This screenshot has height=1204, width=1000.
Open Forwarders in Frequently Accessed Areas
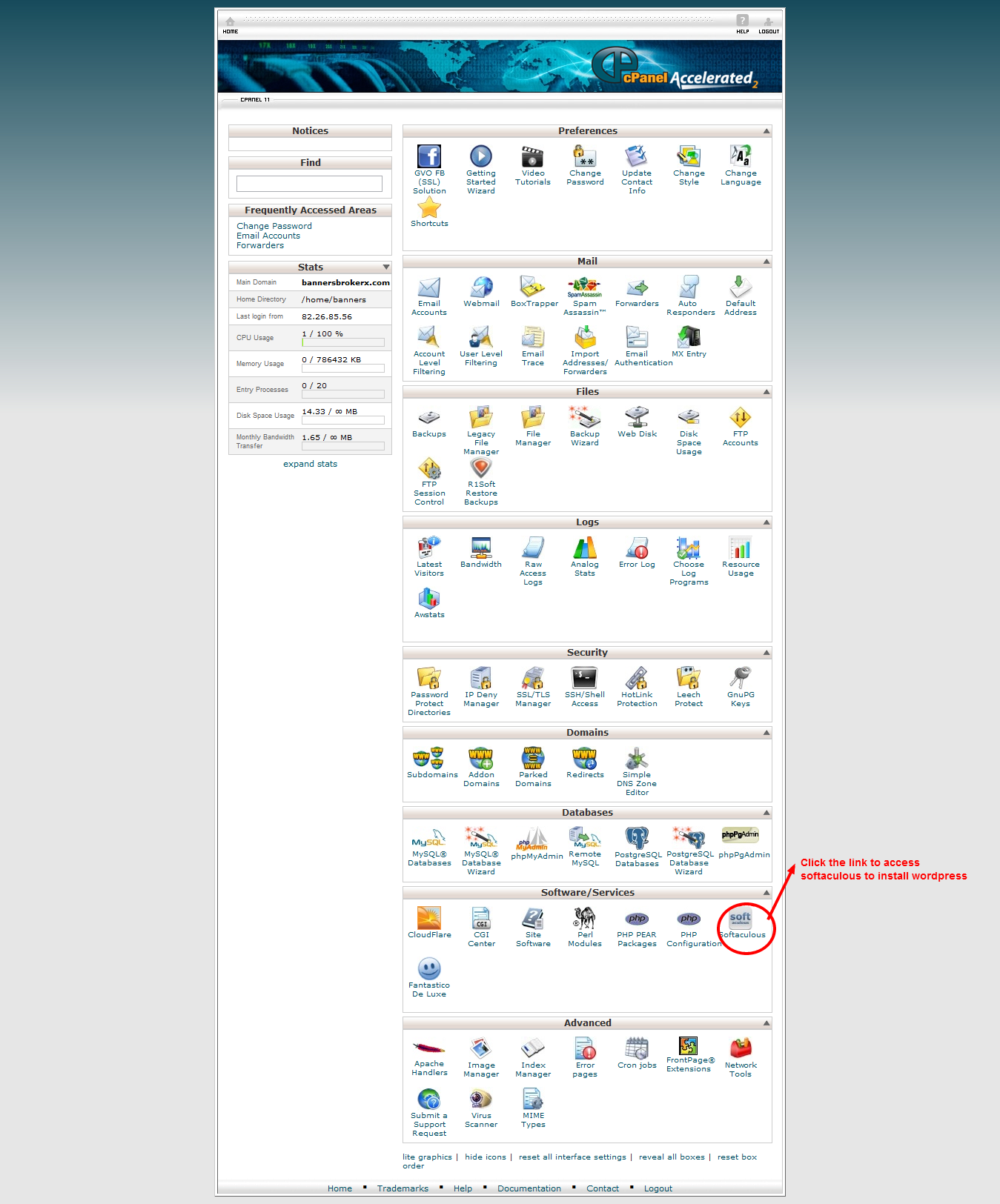coord(260,245)
